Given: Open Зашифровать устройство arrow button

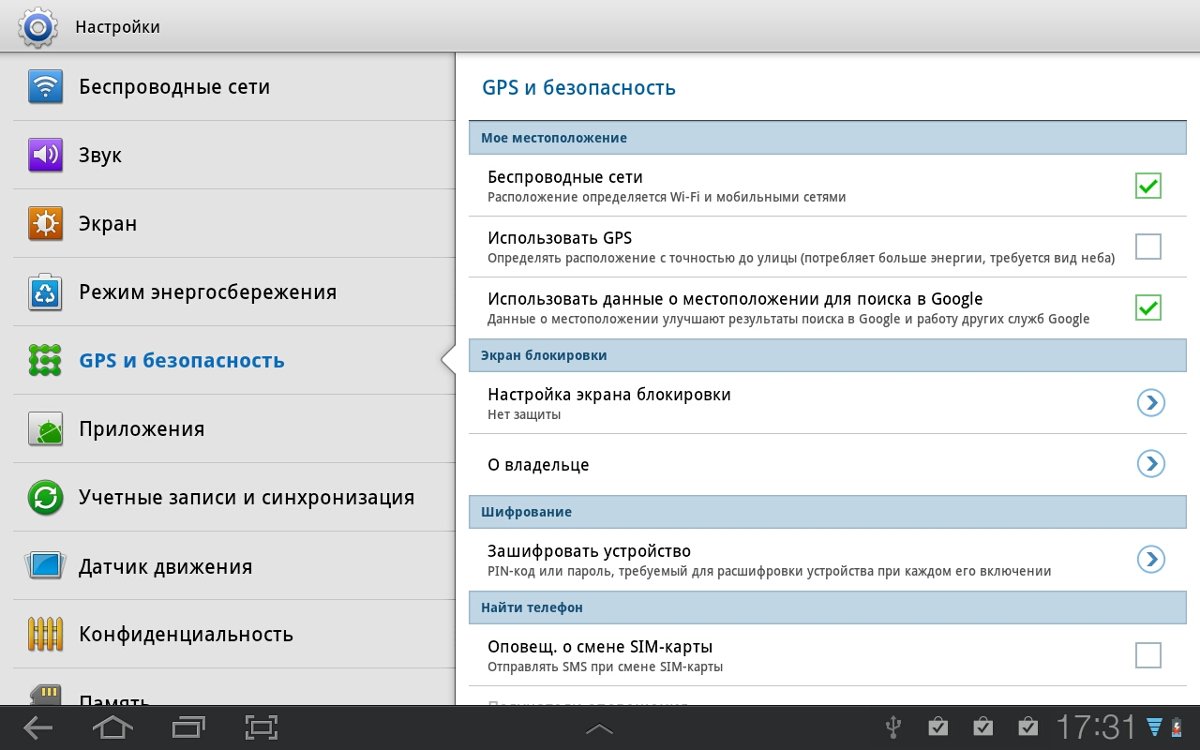Looking at the screenshot, I should [1151, 559].
